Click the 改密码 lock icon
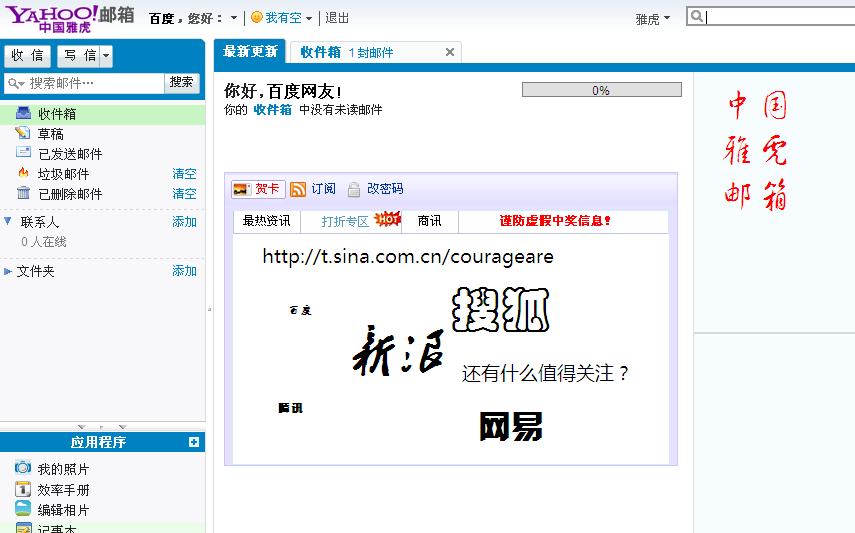 click(x=354, y=189)
